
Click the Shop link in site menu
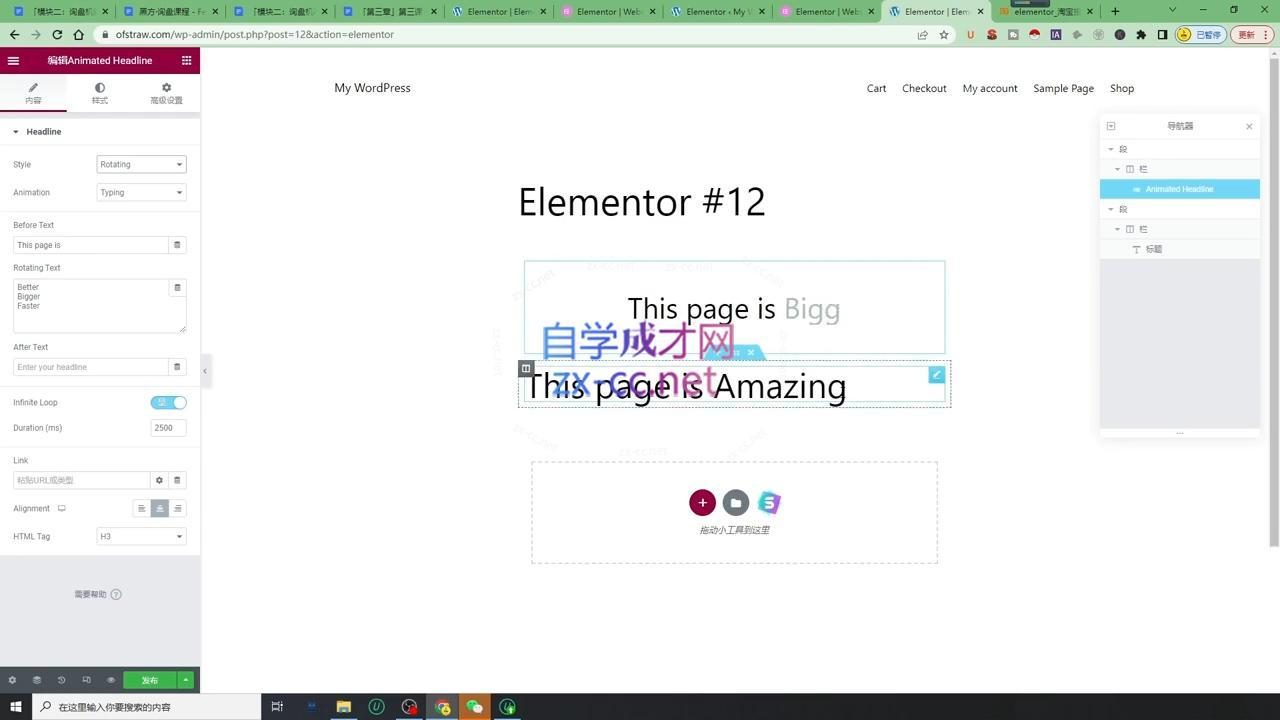point(1121,89)
